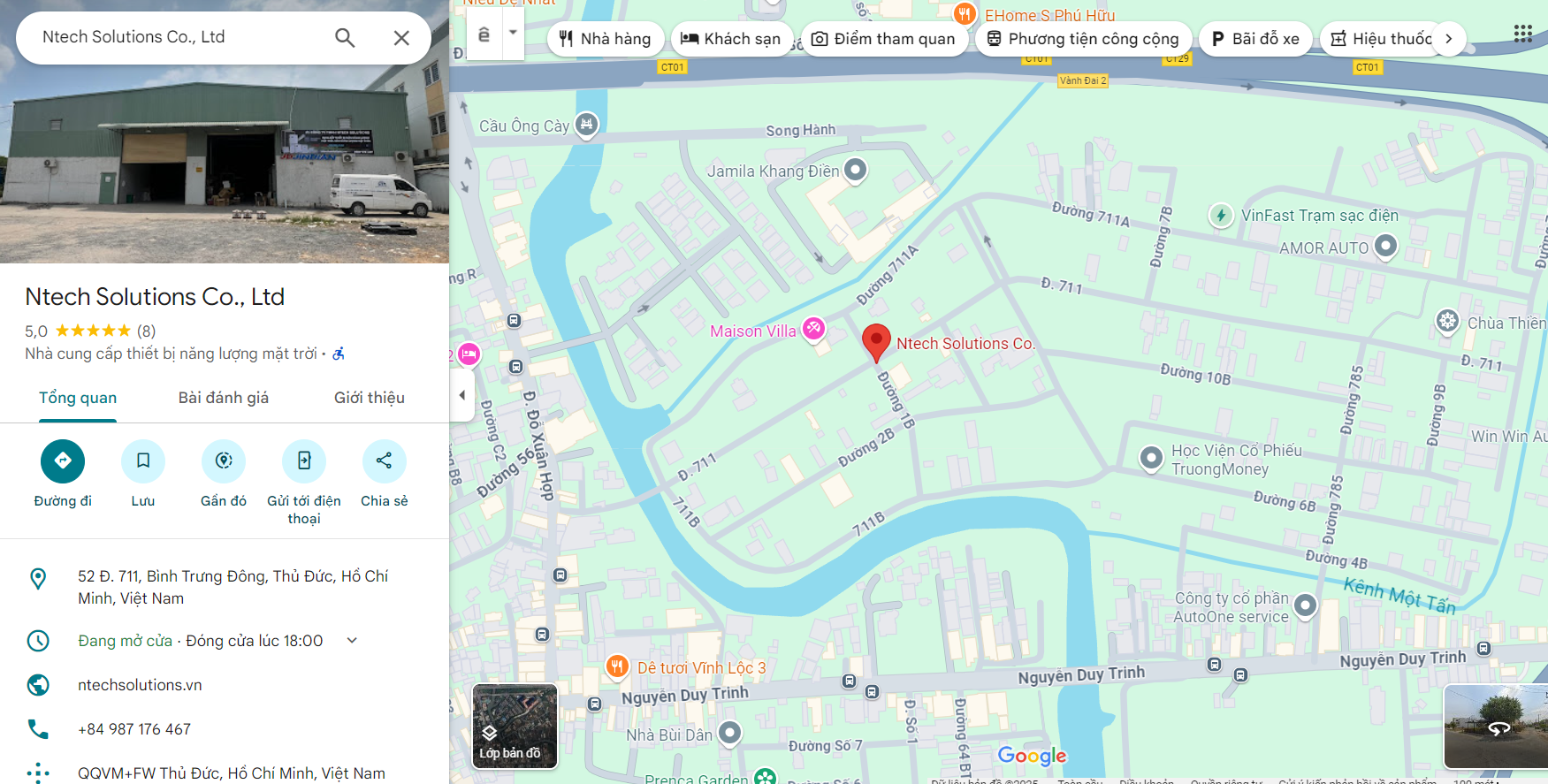Click the Kênh Một Tấn canal label
This screenshot has width=1548, height=784.
pos(1399,596)
